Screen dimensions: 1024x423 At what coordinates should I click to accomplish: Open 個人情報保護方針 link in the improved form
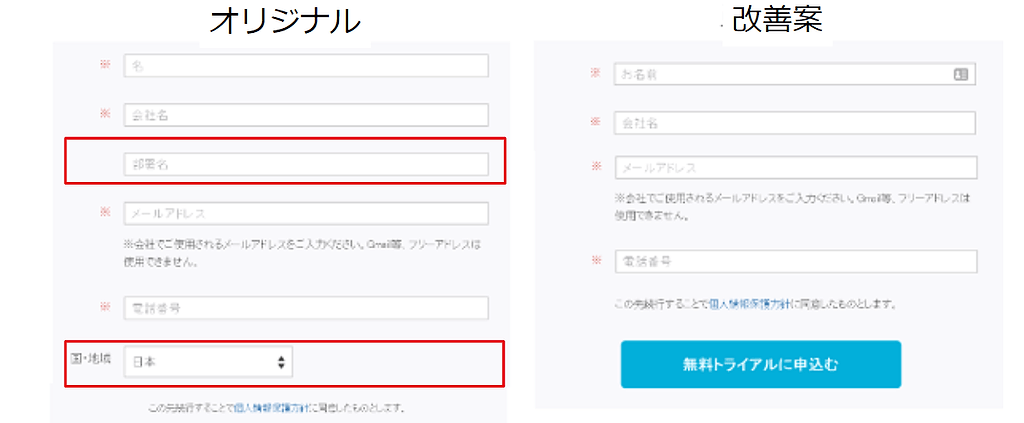point(750,304)
